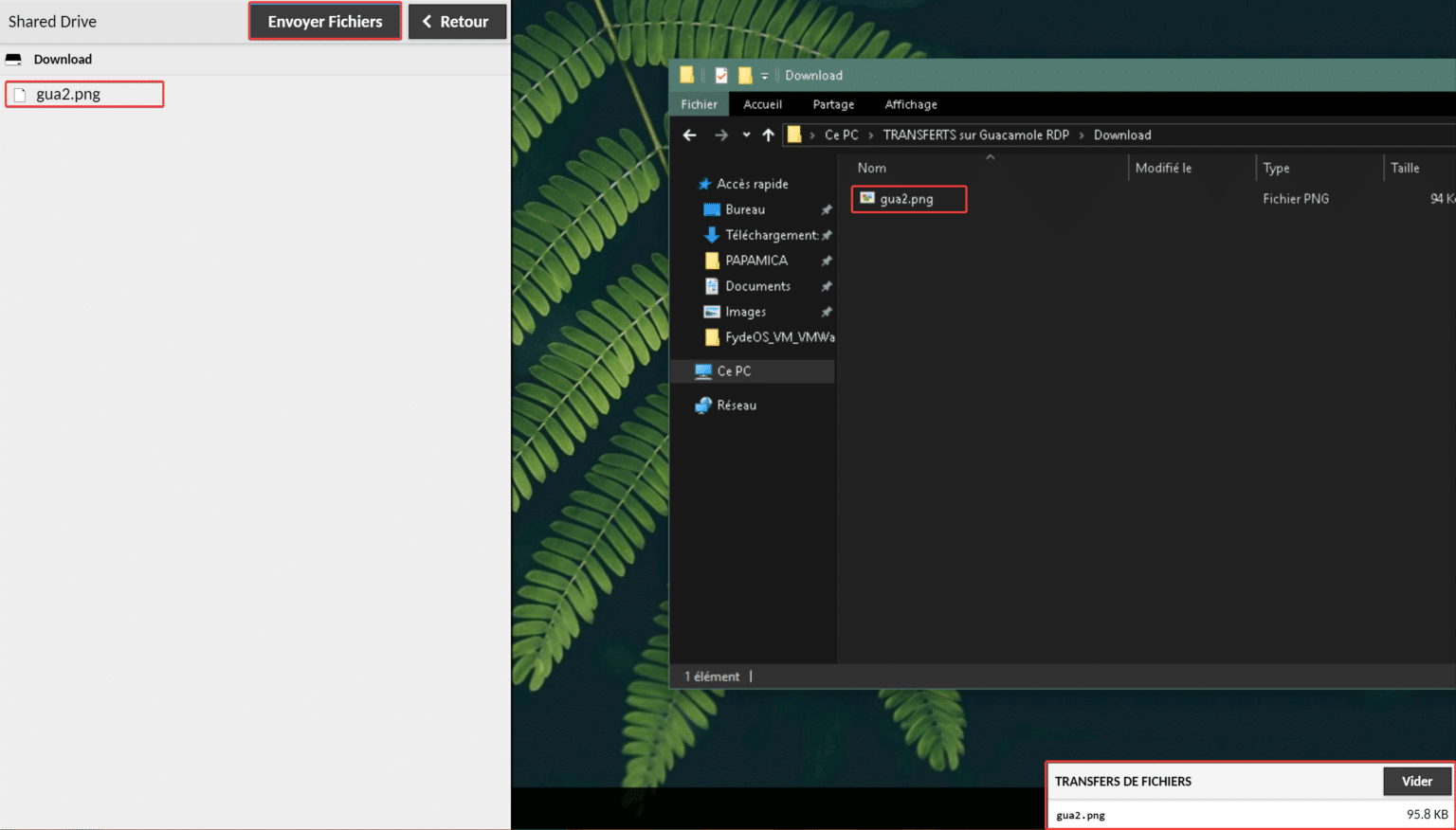This screenshot has width=1456, height=830.
Task: Open the quick access toolbar dropdown arrow
Action: point(765,75)
